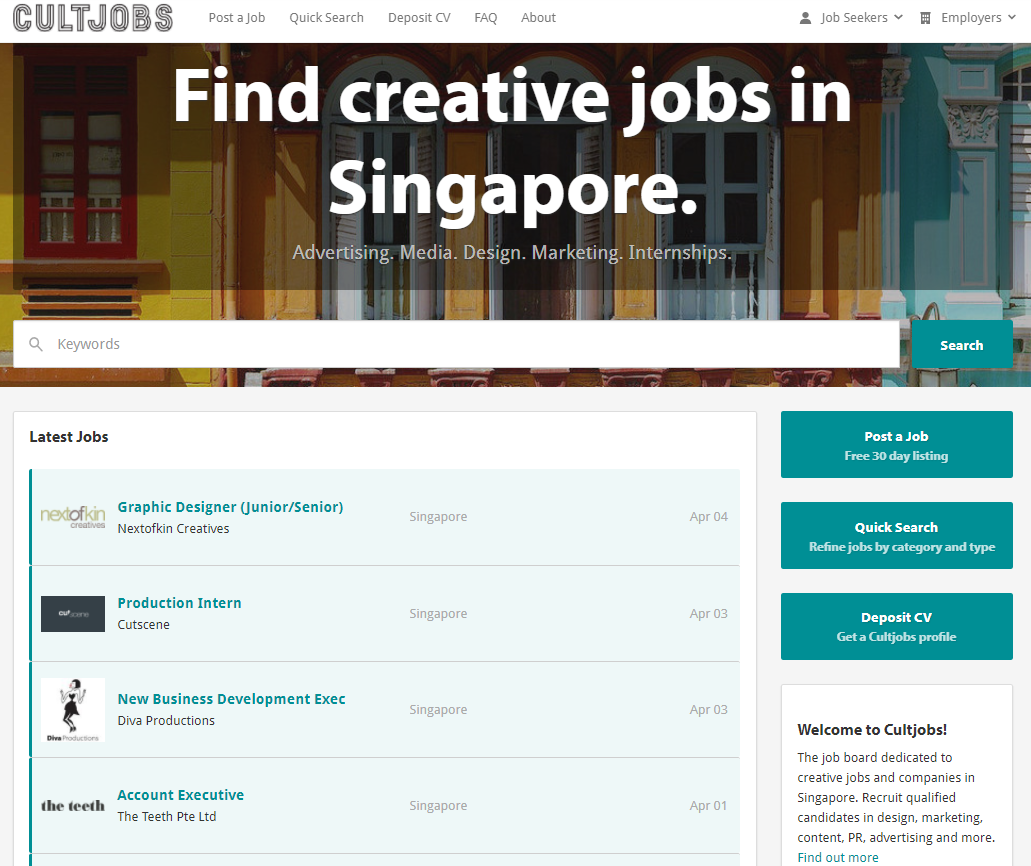Click the Diva Productions logo
This screenshot has width=1031, height=866.
click(73, 710)
